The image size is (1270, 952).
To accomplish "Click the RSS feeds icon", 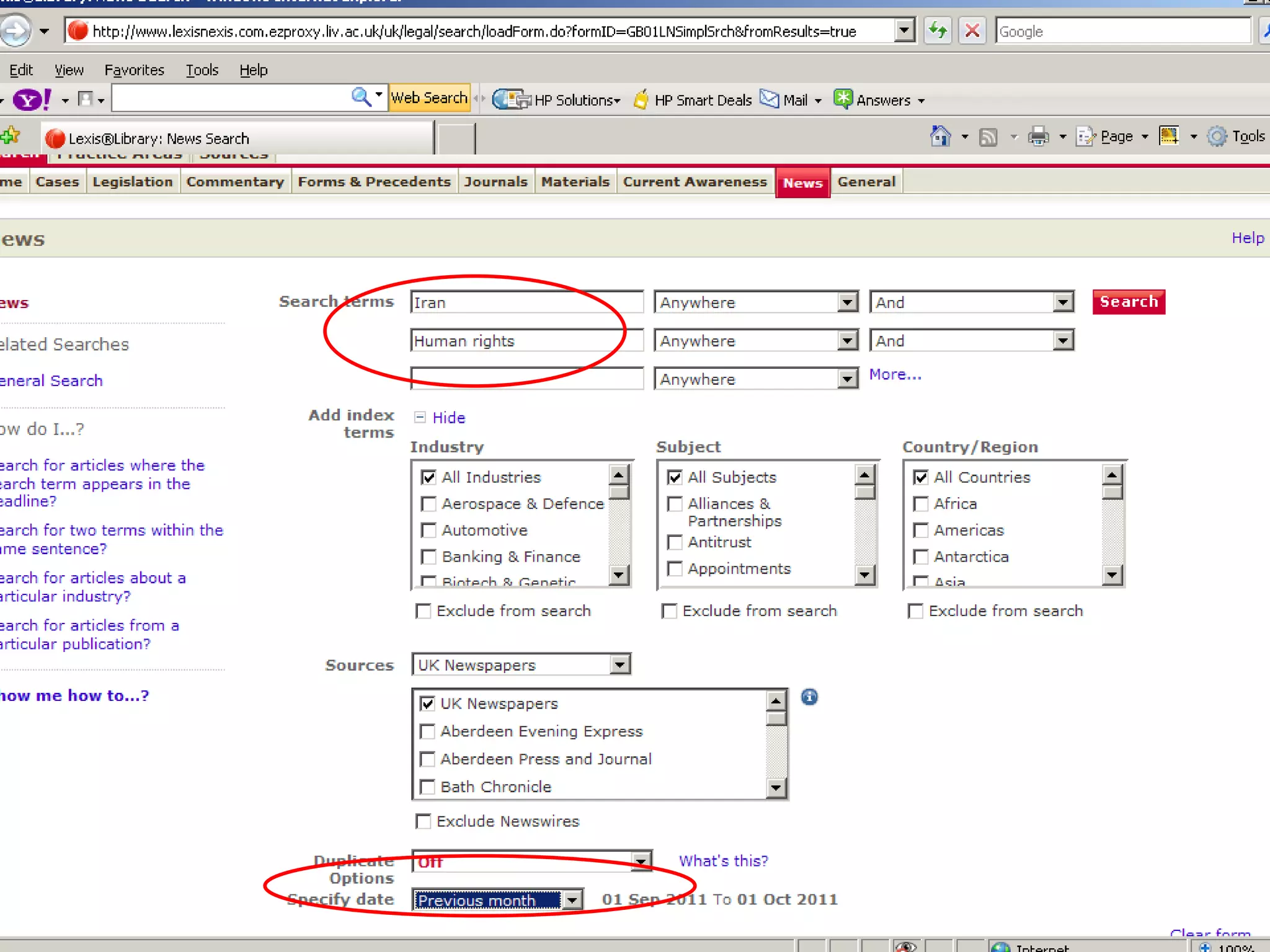I will coord(988,137).
